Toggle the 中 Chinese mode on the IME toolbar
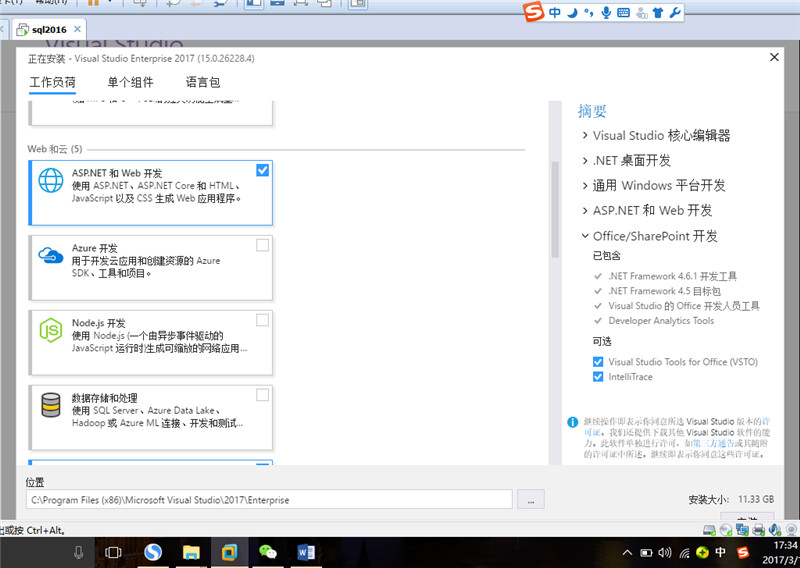 coord(555,12)
